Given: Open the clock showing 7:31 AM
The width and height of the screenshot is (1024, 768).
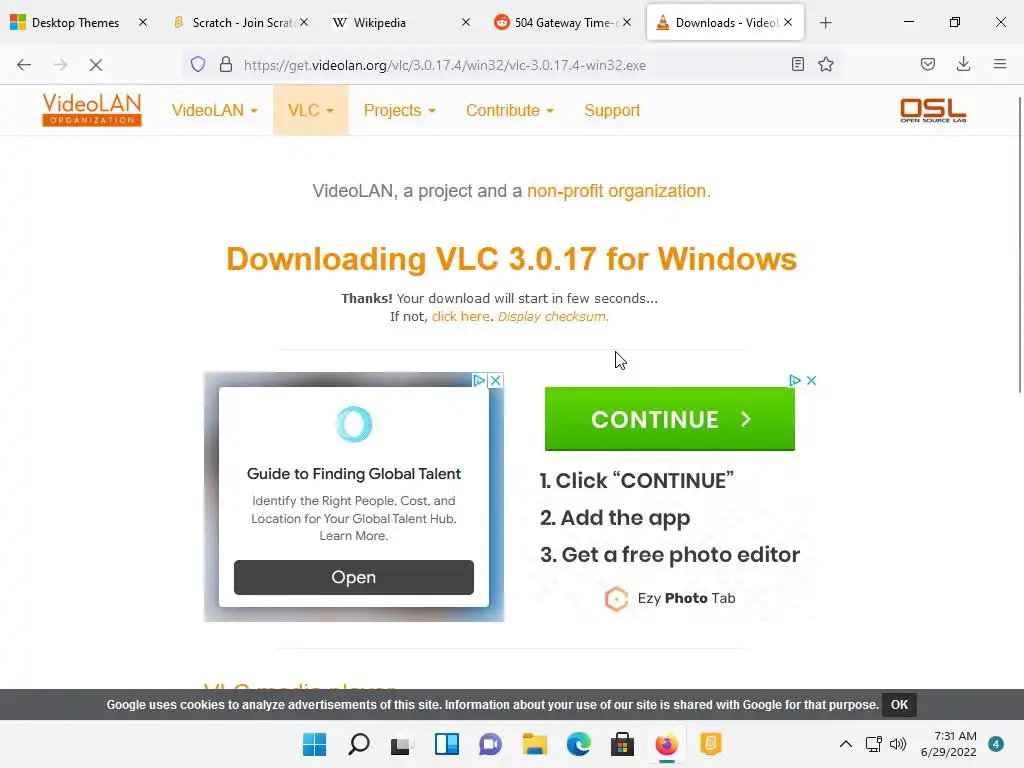Looking at the screenshot, I should coord(948,744).
